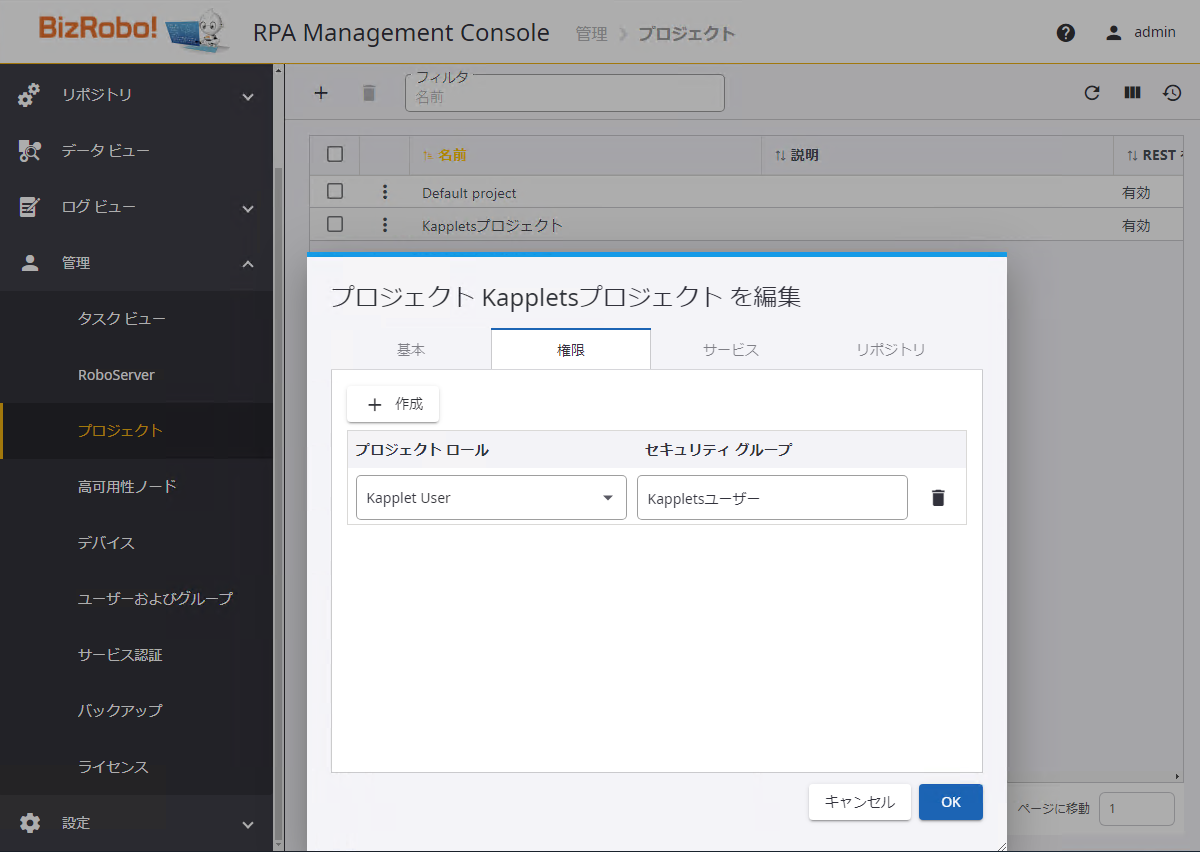The image size is (1200, 852).
Task: Open the Kapplet User project role dropdown
Action: [491, 497]
